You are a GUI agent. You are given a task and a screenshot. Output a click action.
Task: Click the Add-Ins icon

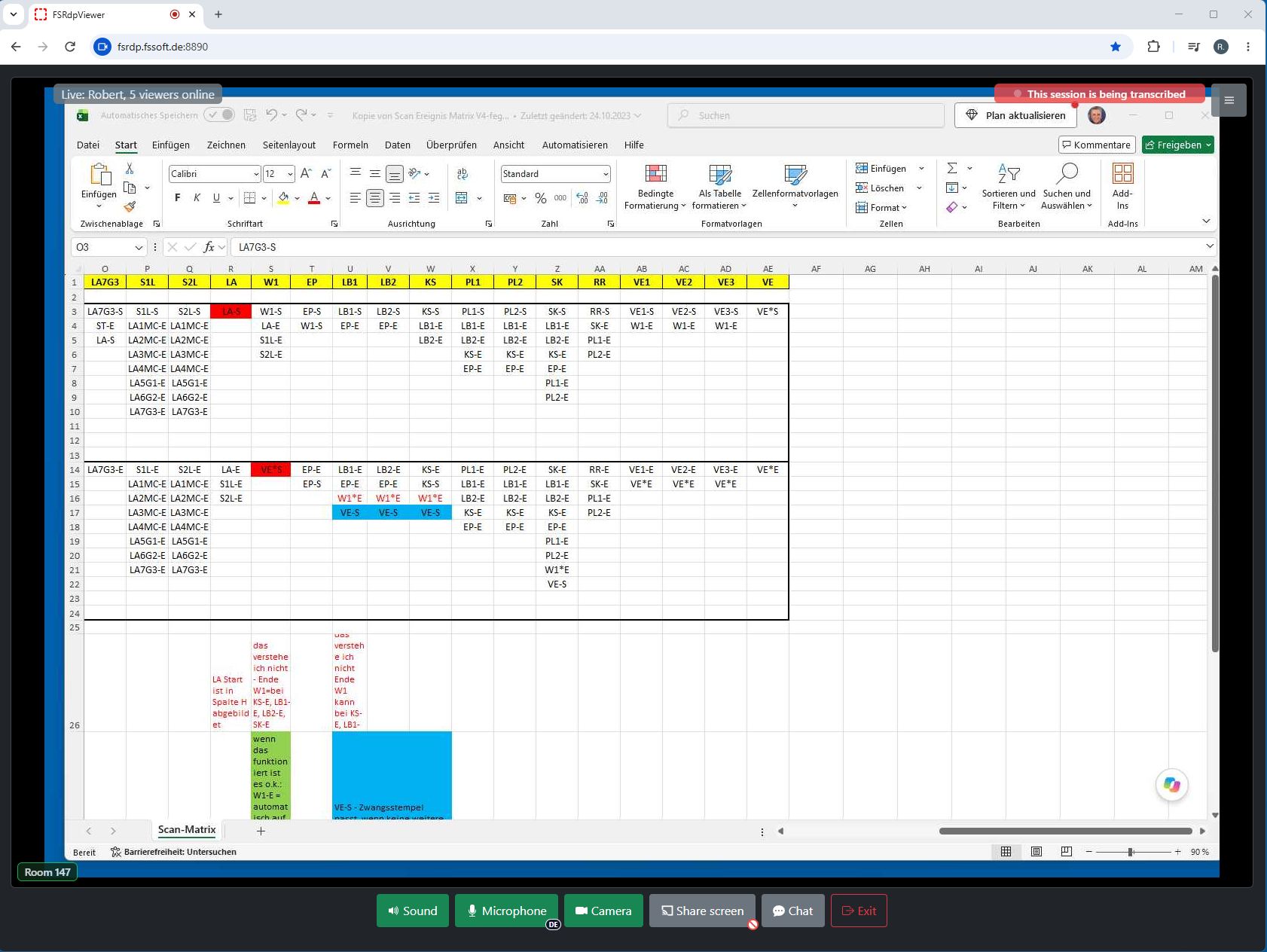click(x=1122, y=187)
